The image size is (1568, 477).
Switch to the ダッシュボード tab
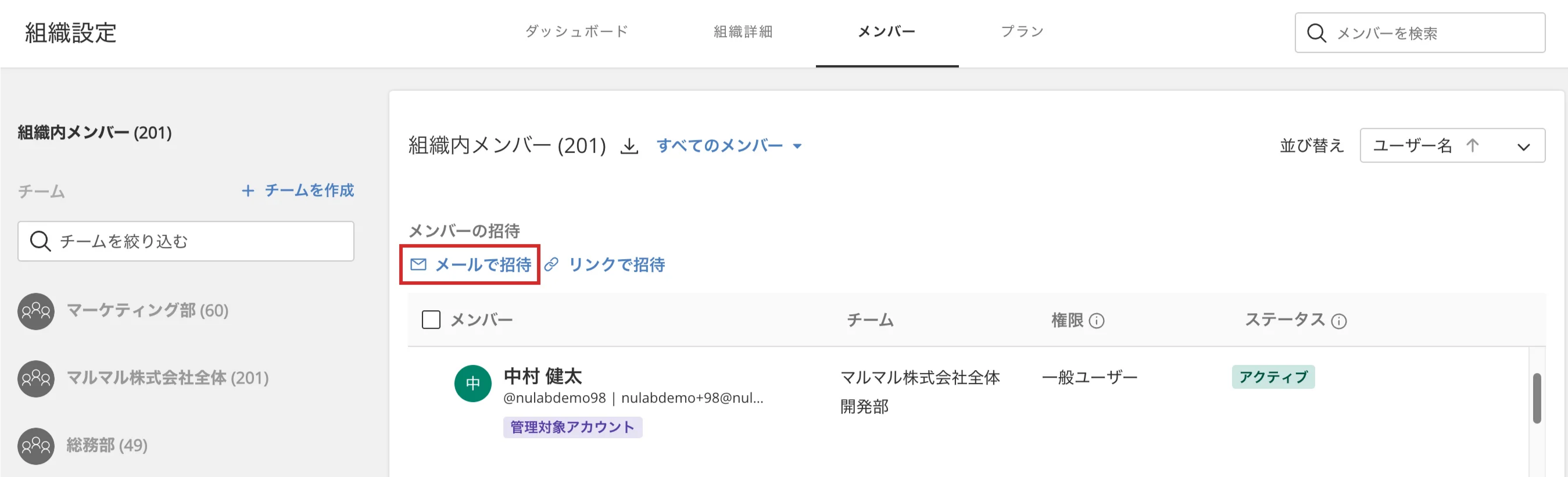577,31
